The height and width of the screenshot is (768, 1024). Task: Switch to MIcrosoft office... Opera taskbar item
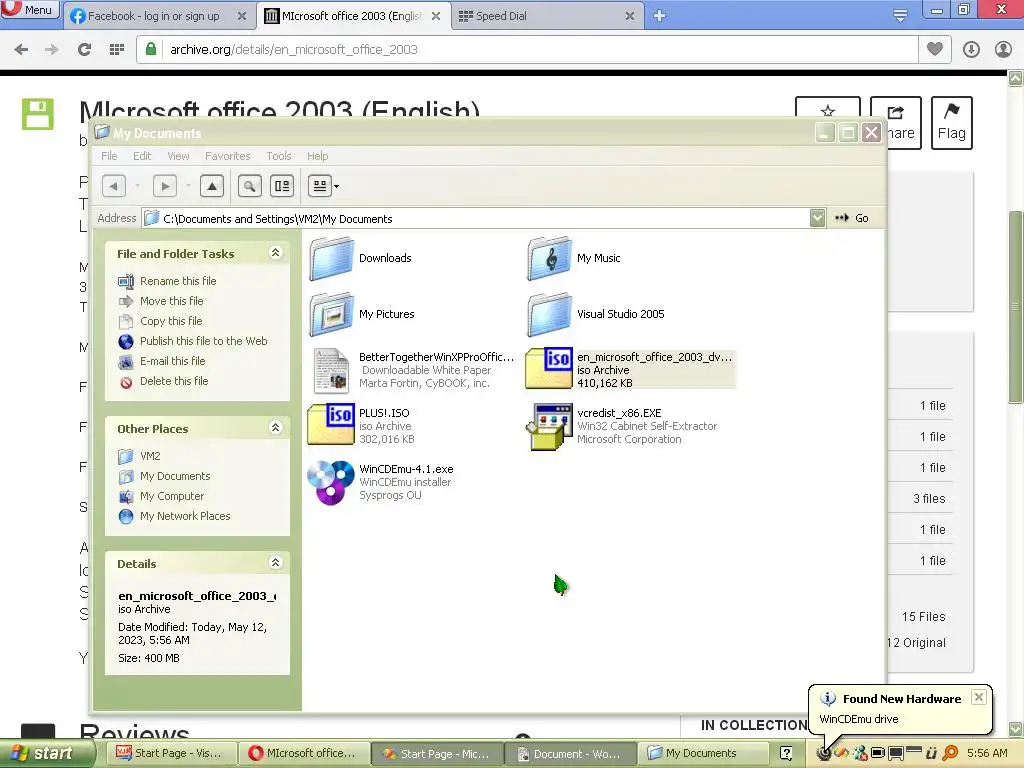tap(303, 753)
